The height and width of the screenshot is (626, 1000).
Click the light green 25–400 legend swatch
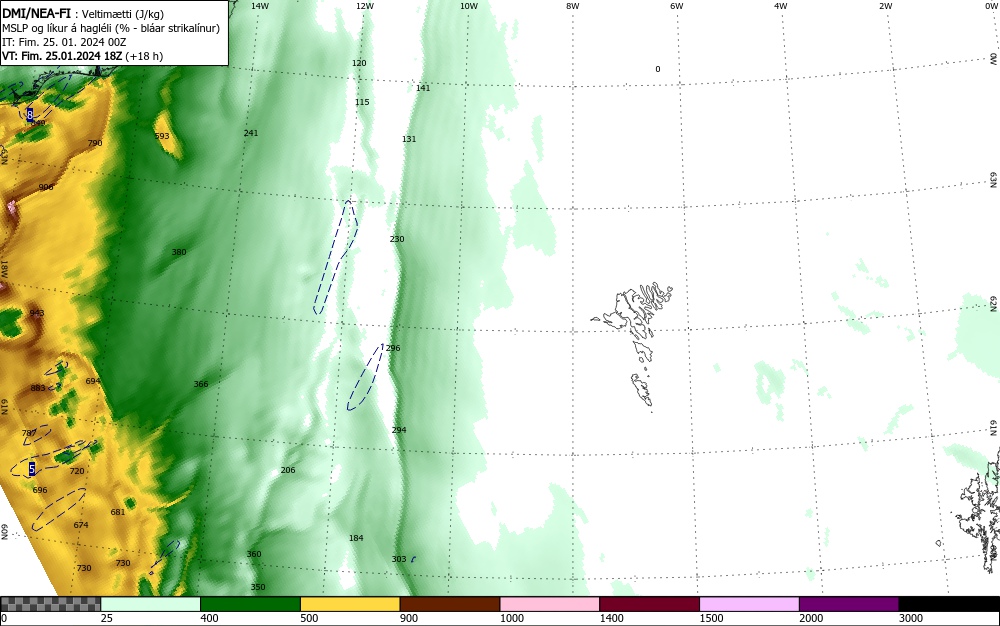tap(150, 604)
